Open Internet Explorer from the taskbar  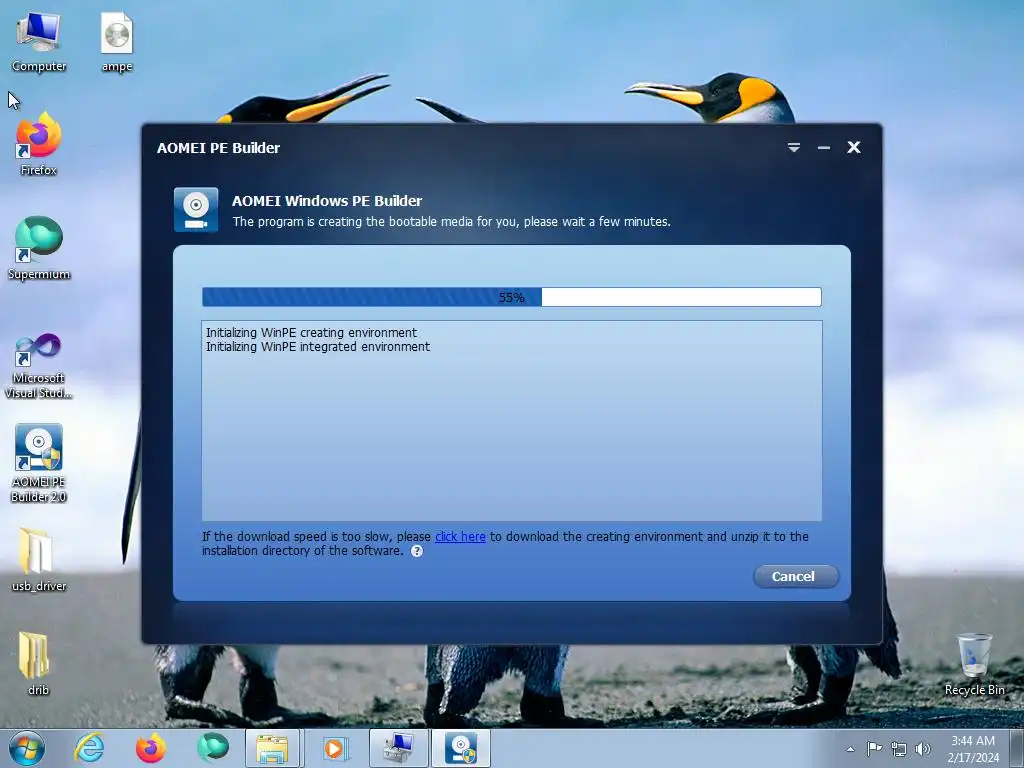click(x=89, y=748)
